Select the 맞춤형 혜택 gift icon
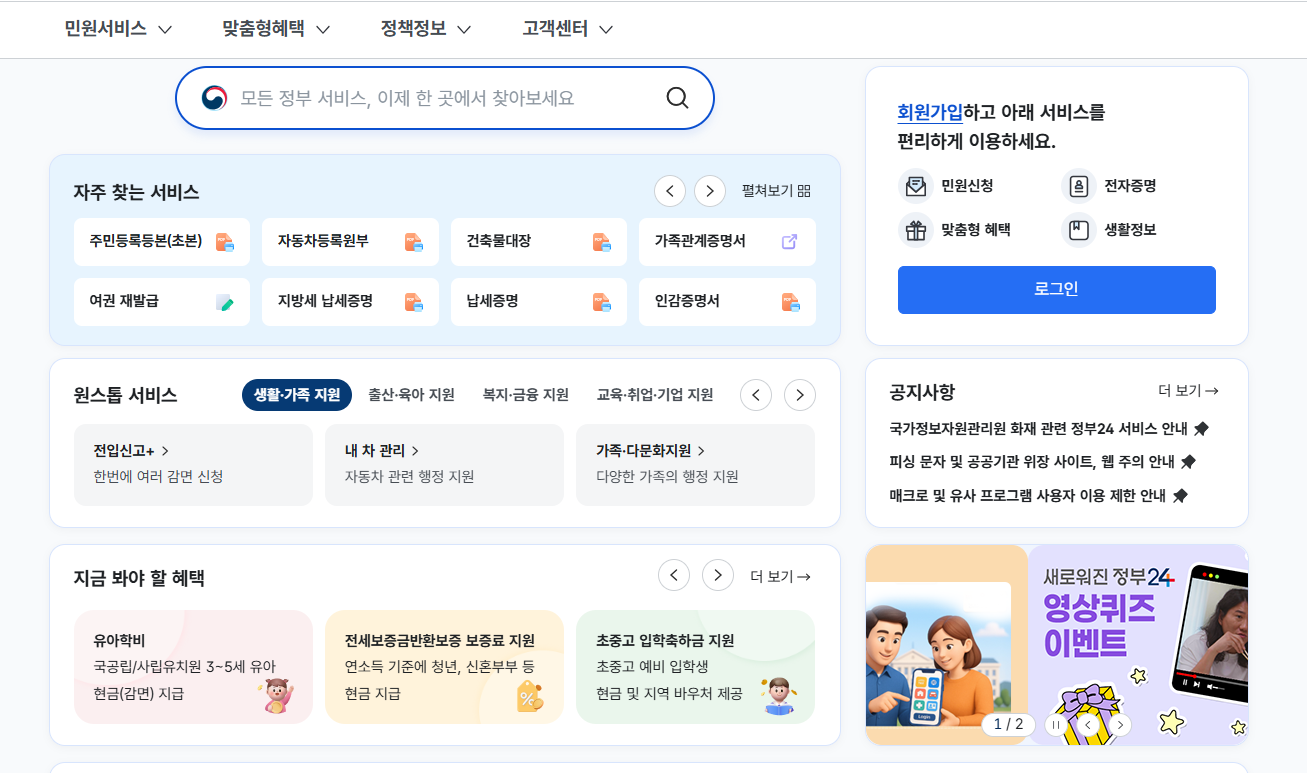Image resolution: width=1307 pixels, height=773 pixels. tap(916, 229)
